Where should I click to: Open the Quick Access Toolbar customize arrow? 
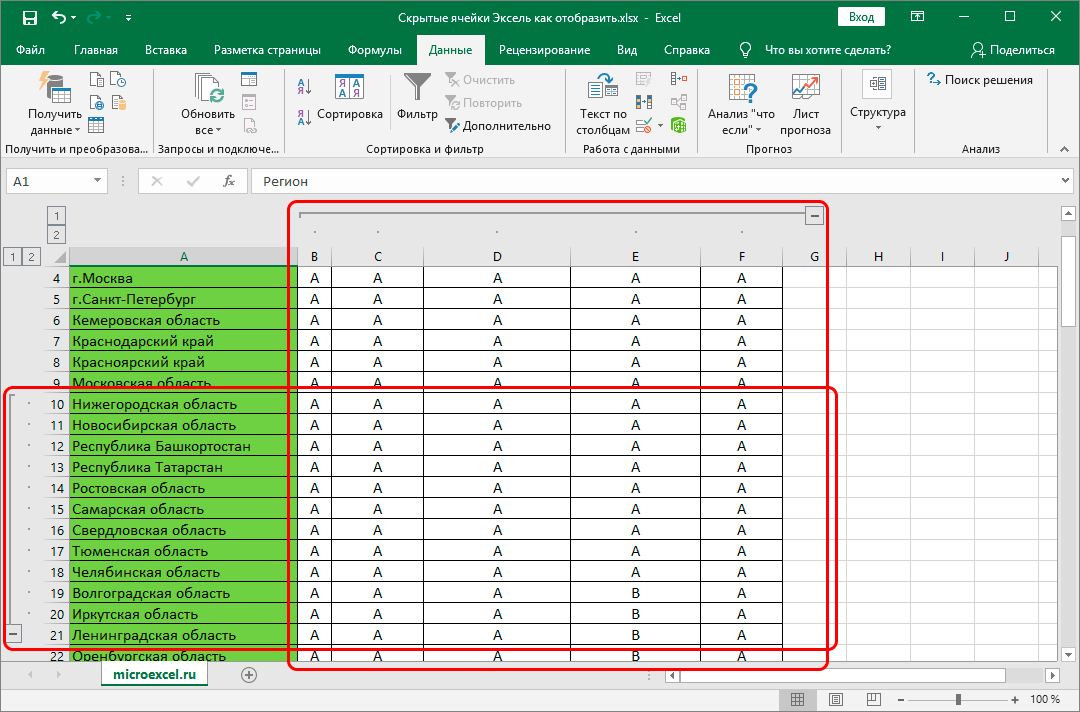click(x=128, y=18)
